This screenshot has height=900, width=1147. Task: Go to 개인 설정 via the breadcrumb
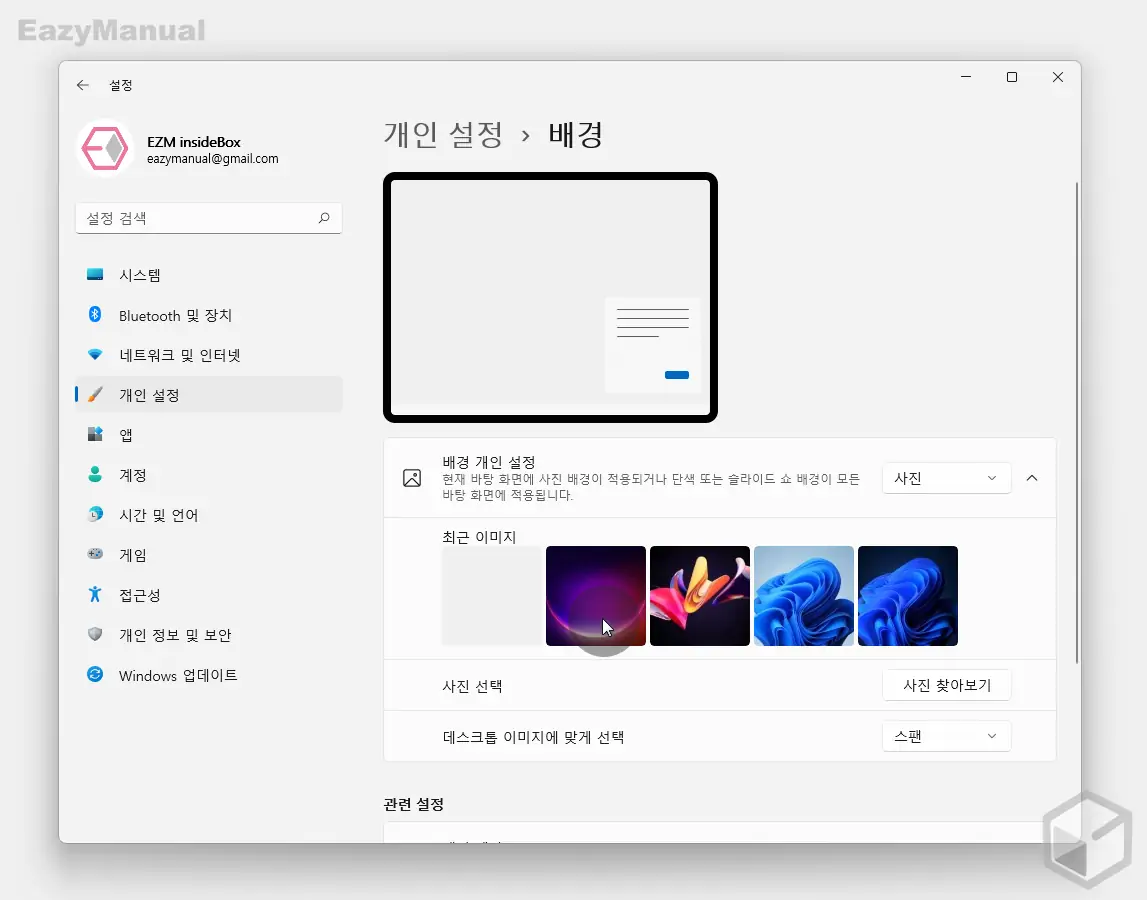click(444, 135)
